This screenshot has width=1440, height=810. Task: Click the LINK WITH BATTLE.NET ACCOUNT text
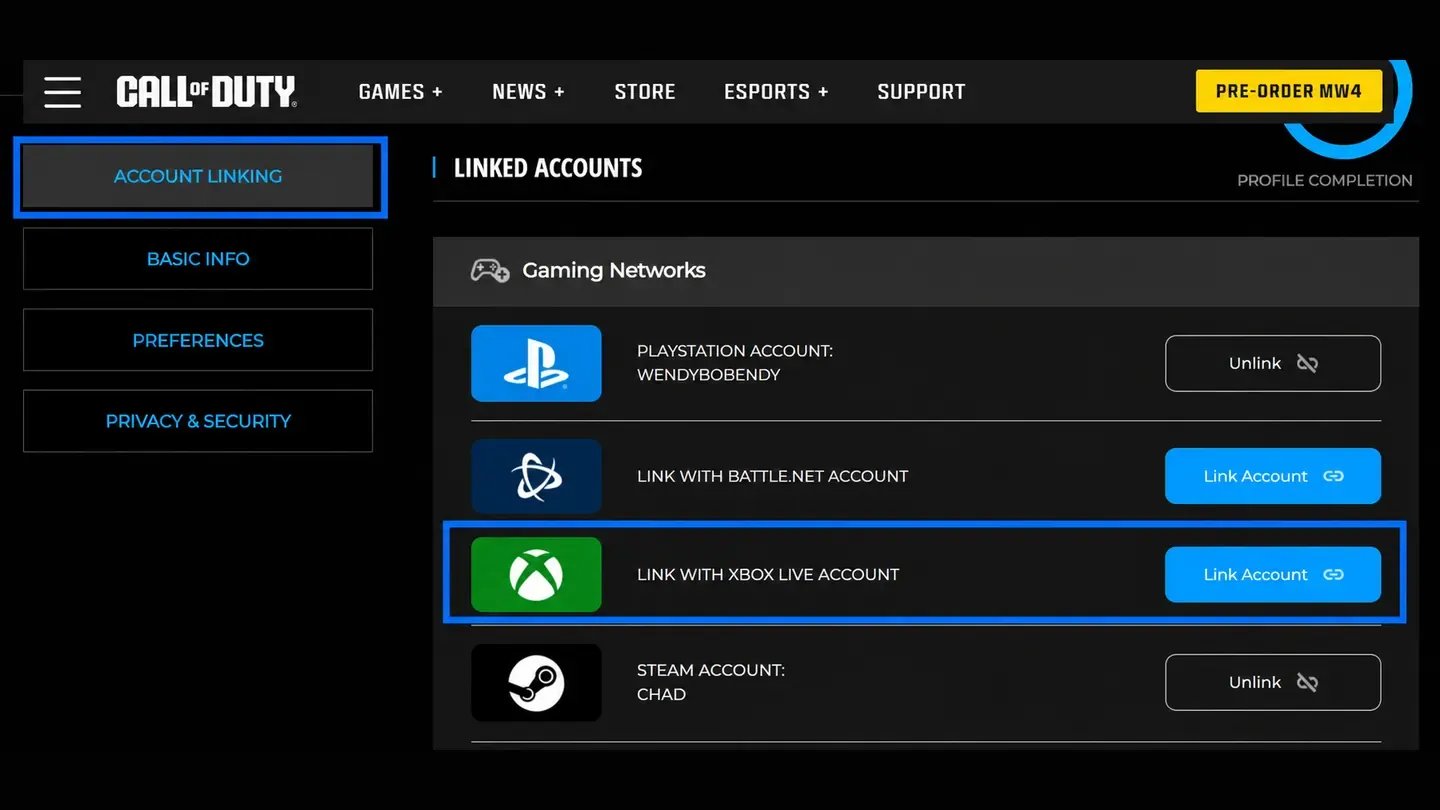coord(772,476)
